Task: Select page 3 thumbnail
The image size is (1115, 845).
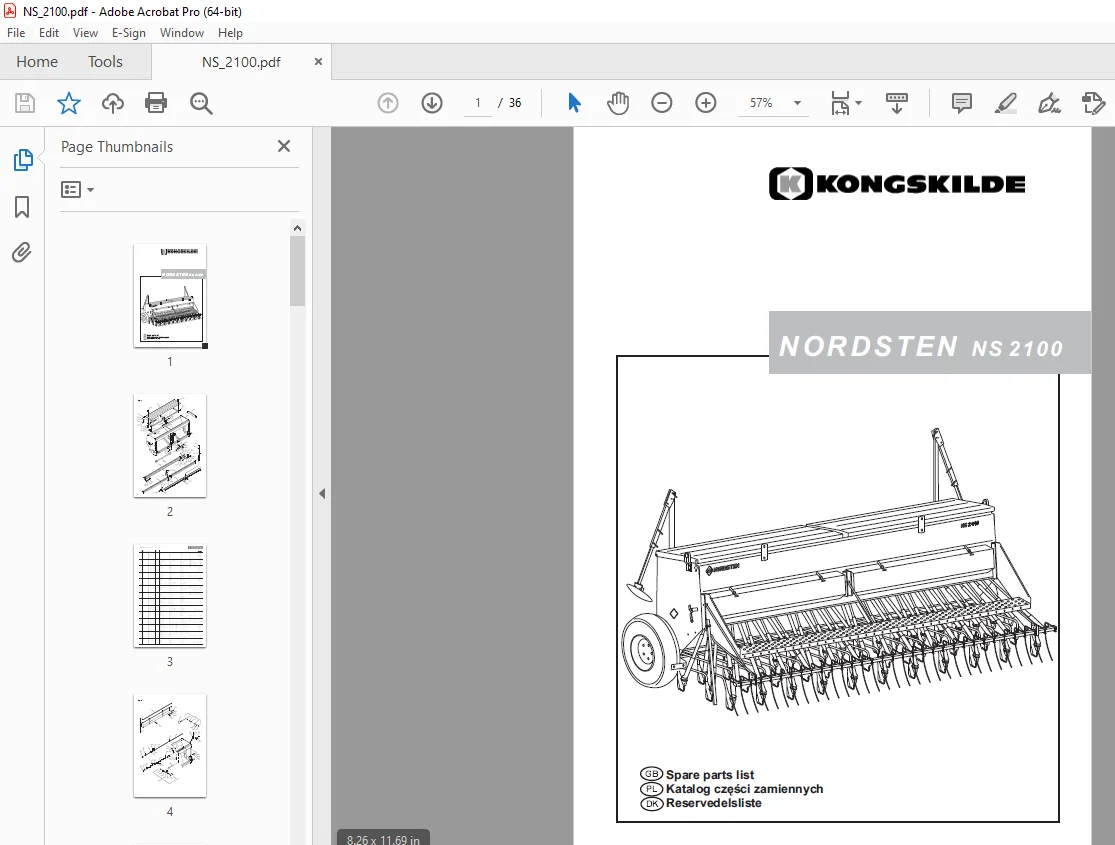Action: coord(170,596)
